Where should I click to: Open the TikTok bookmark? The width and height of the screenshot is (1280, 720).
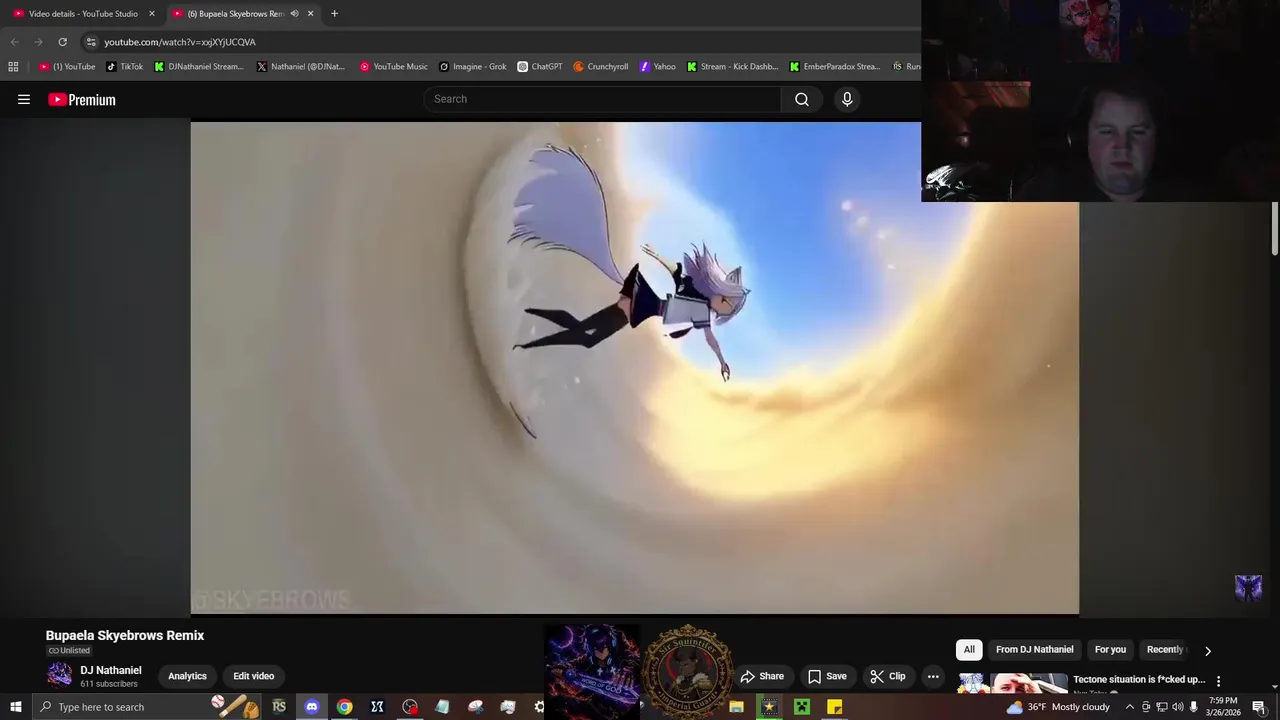pos(125,67)
